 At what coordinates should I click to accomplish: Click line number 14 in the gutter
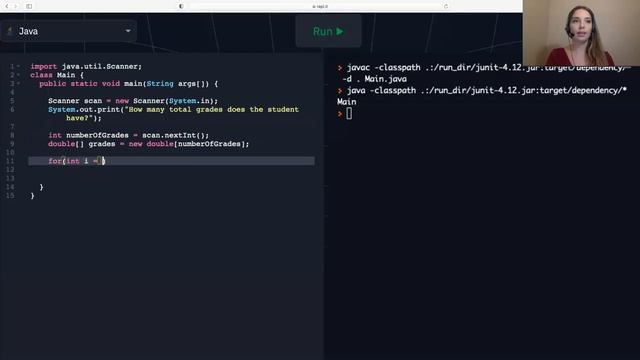tap(10, 187)
